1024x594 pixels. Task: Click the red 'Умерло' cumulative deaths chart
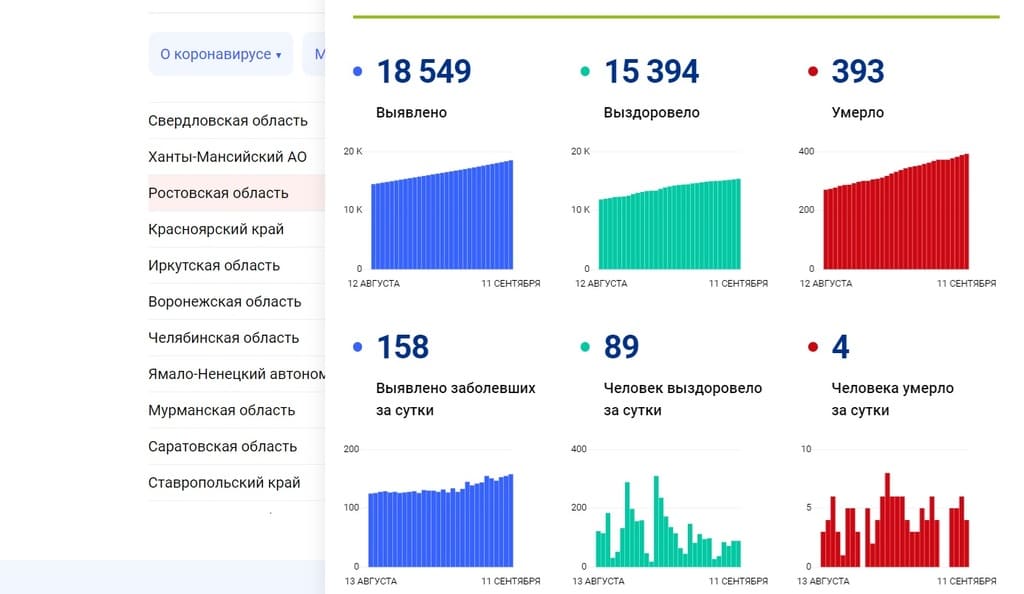click(x=896, y=216)
